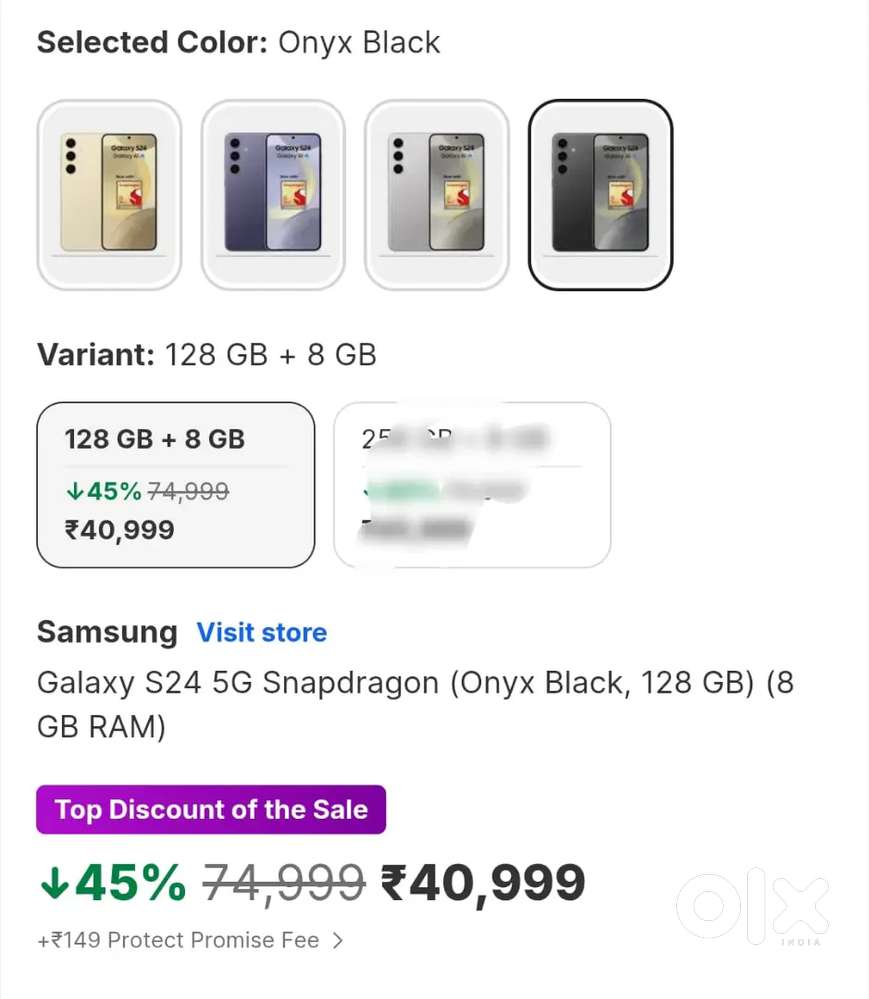Viewport: 869px width, 999px height.
Task: Expand the Protect Promise Fee chevron
Action: 338,940
